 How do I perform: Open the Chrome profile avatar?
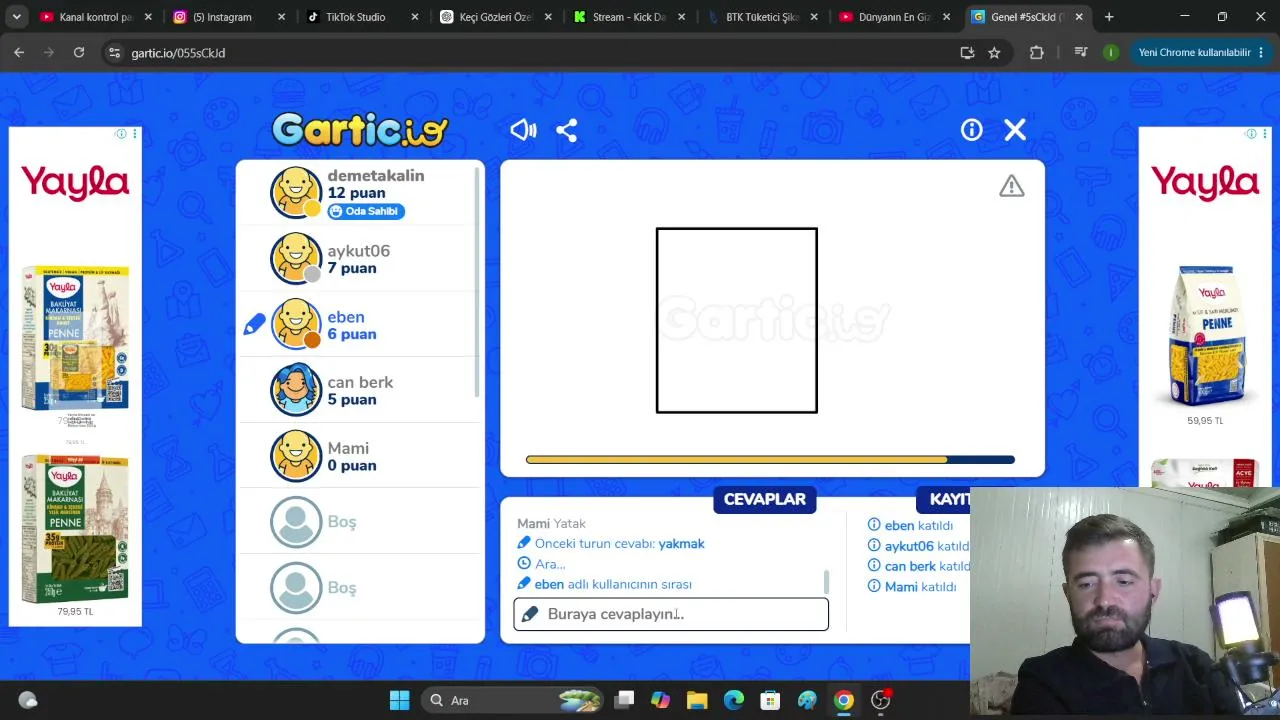coord(1110,53)
